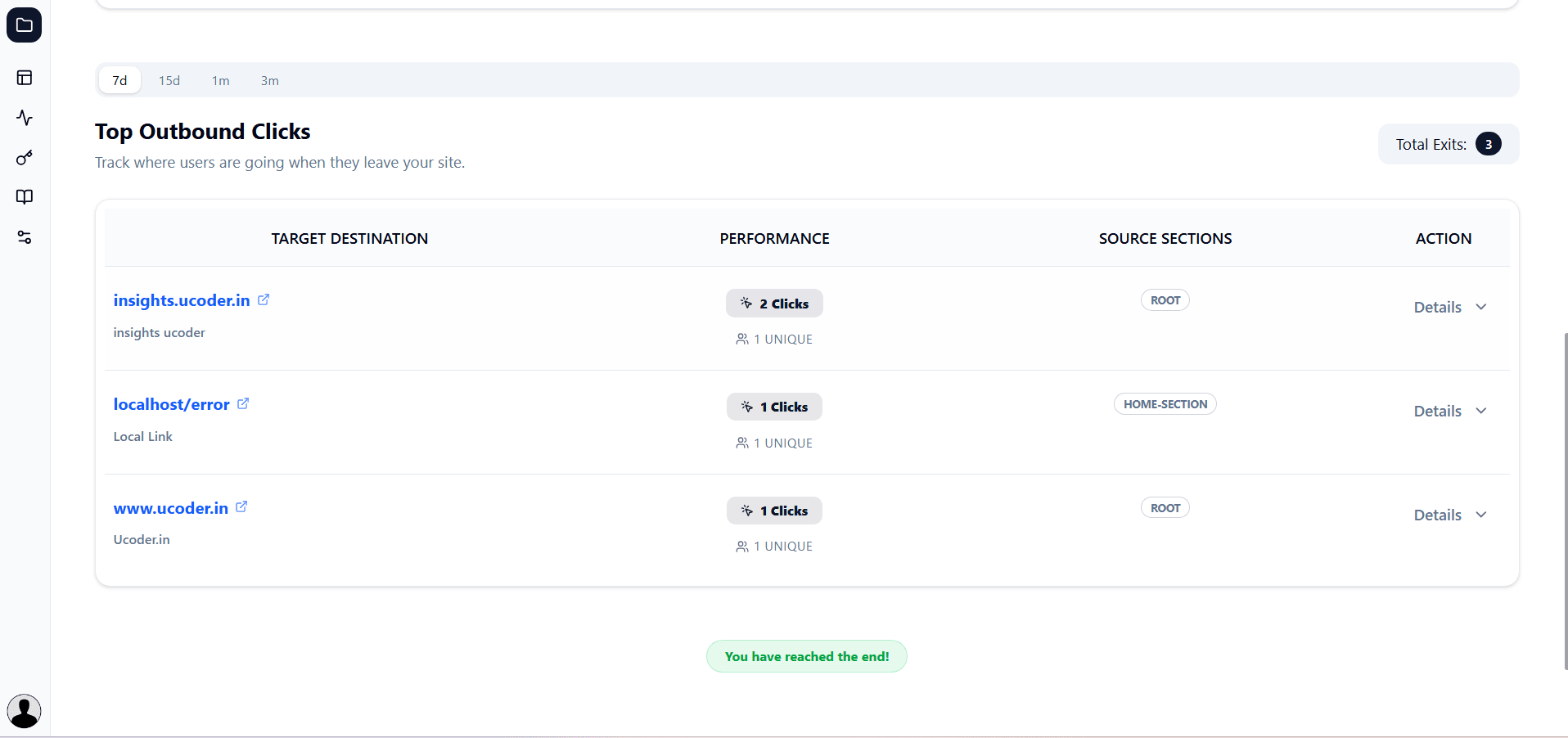This screenshot has width=1568, height=738.
Task: Switch to the 15d time range
Action: 169,80
